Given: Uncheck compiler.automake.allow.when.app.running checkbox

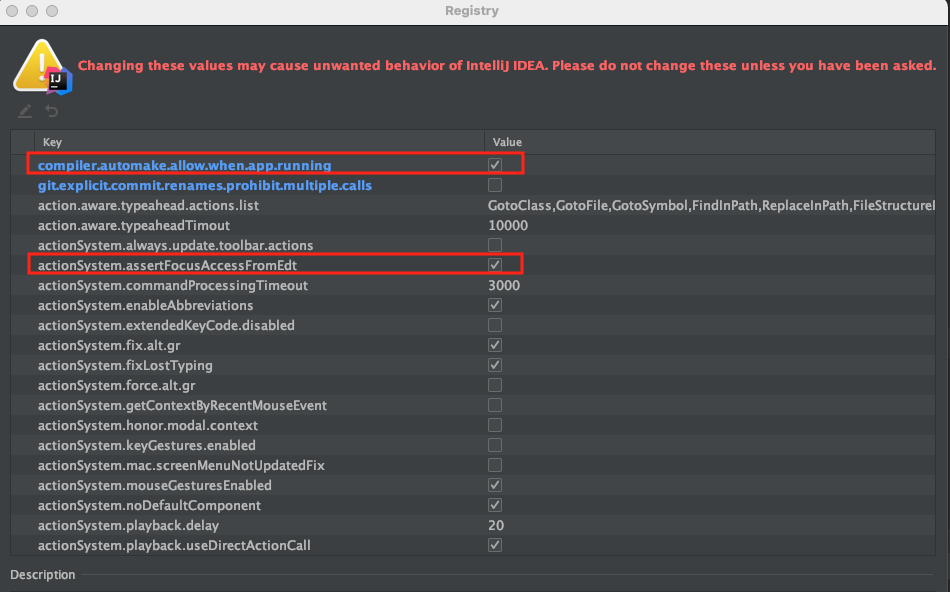Looking at the screenshot, I should [495, 165].
